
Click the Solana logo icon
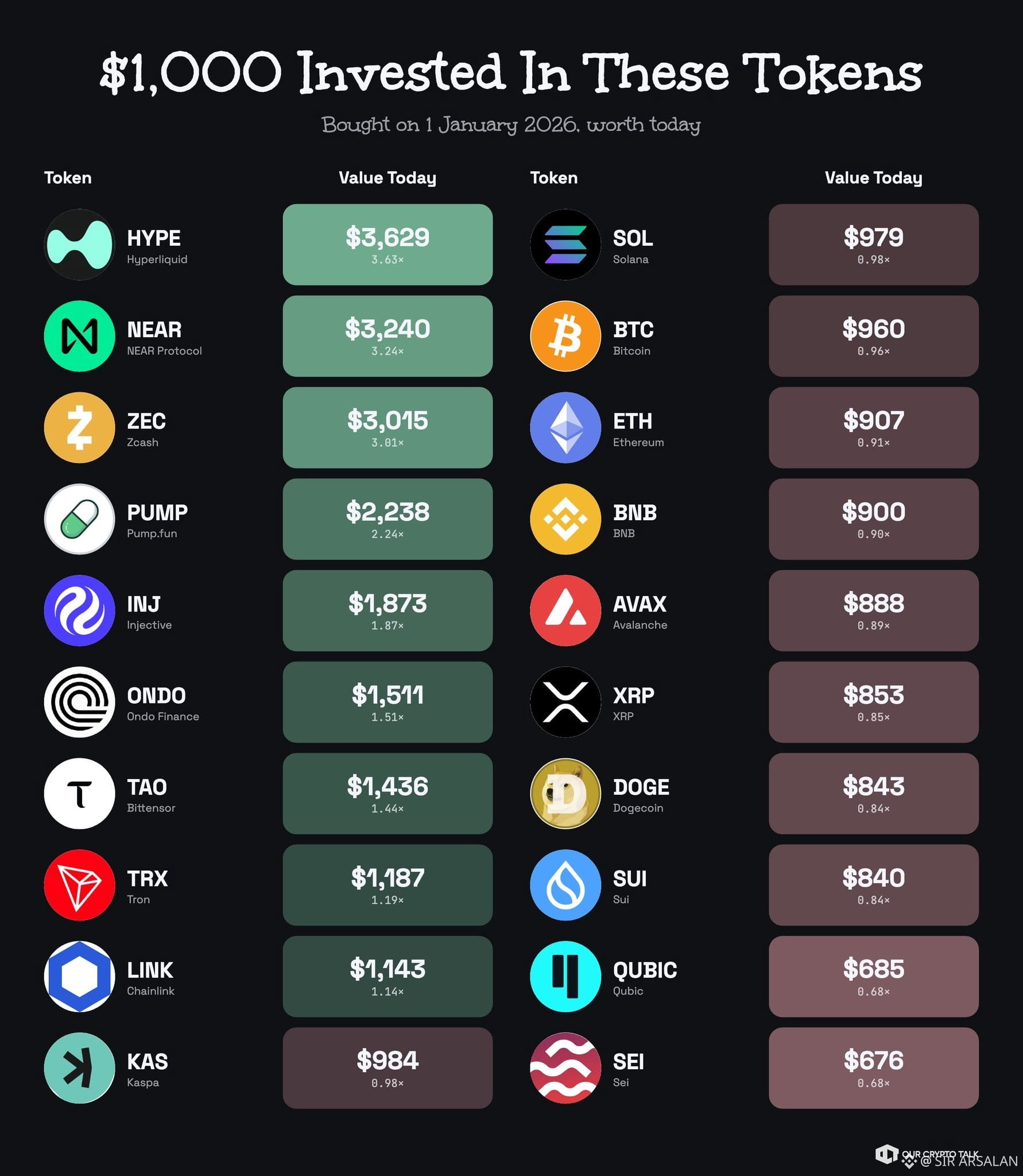(565, 245)
